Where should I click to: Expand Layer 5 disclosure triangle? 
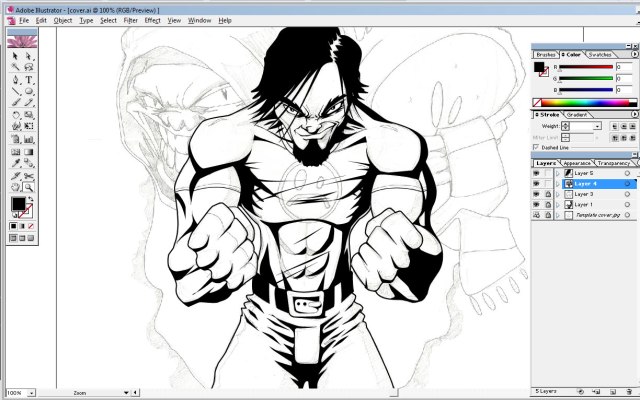click(558, 173)
